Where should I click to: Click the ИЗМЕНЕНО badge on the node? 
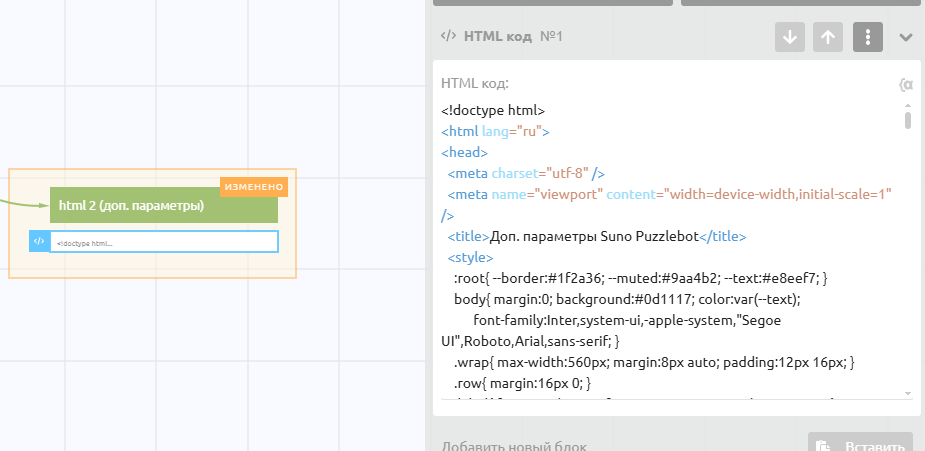[x=254, y=187]
